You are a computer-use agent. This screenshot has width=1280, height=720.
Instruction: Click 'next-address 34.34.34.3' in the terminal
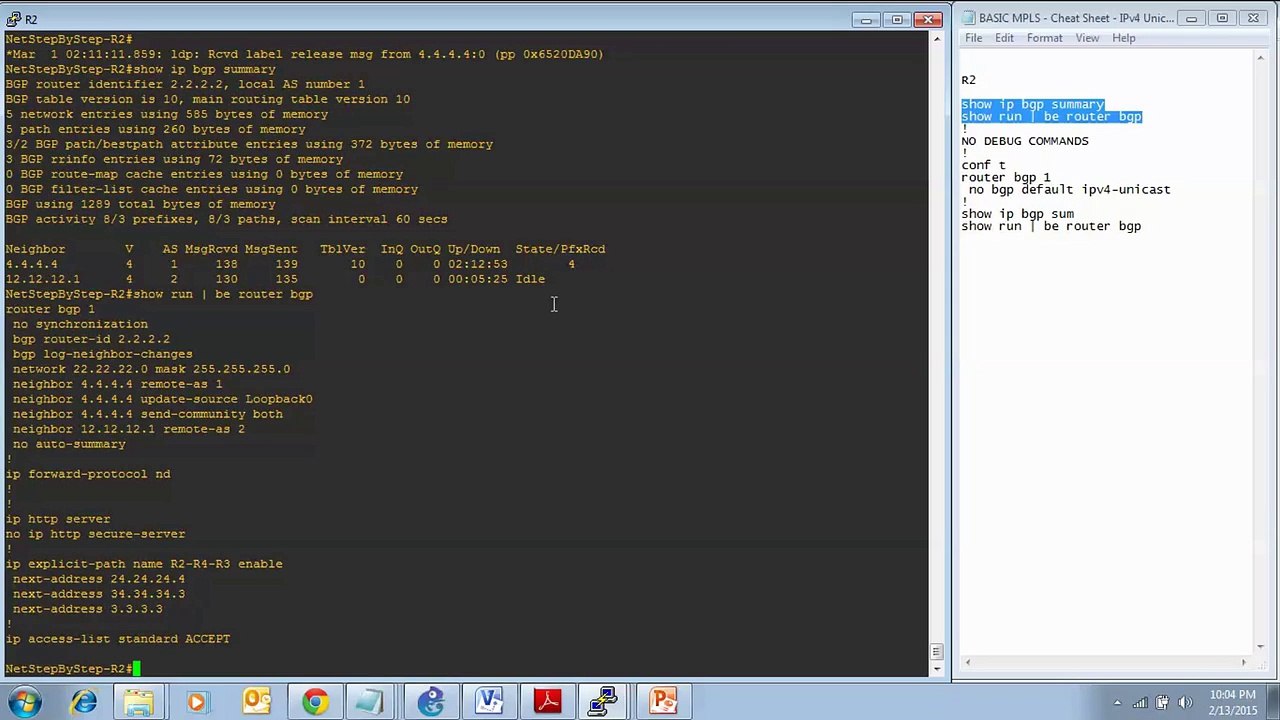[x=99, y=594]
